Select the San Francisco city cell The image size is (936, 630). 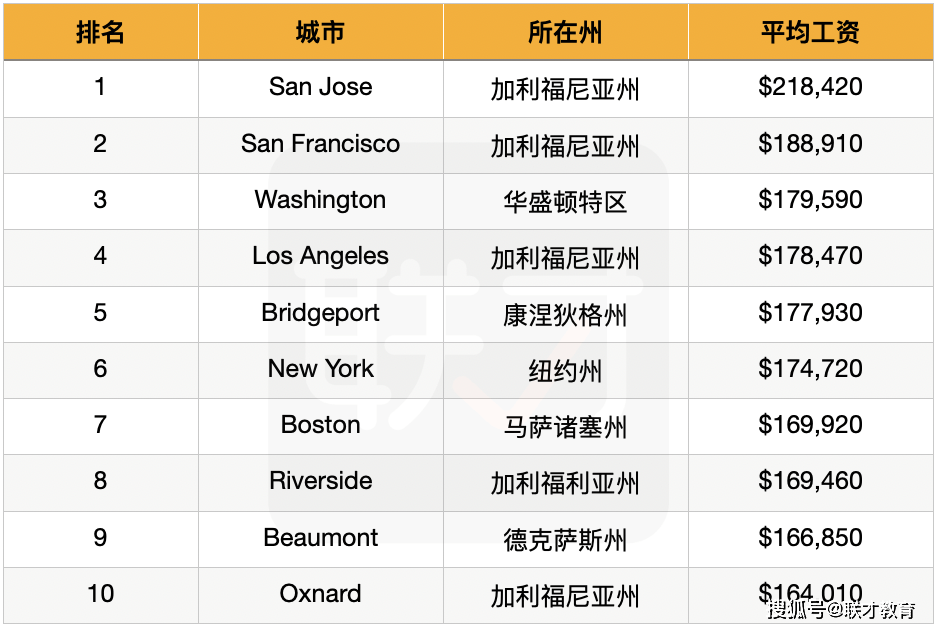click(321, 145)
